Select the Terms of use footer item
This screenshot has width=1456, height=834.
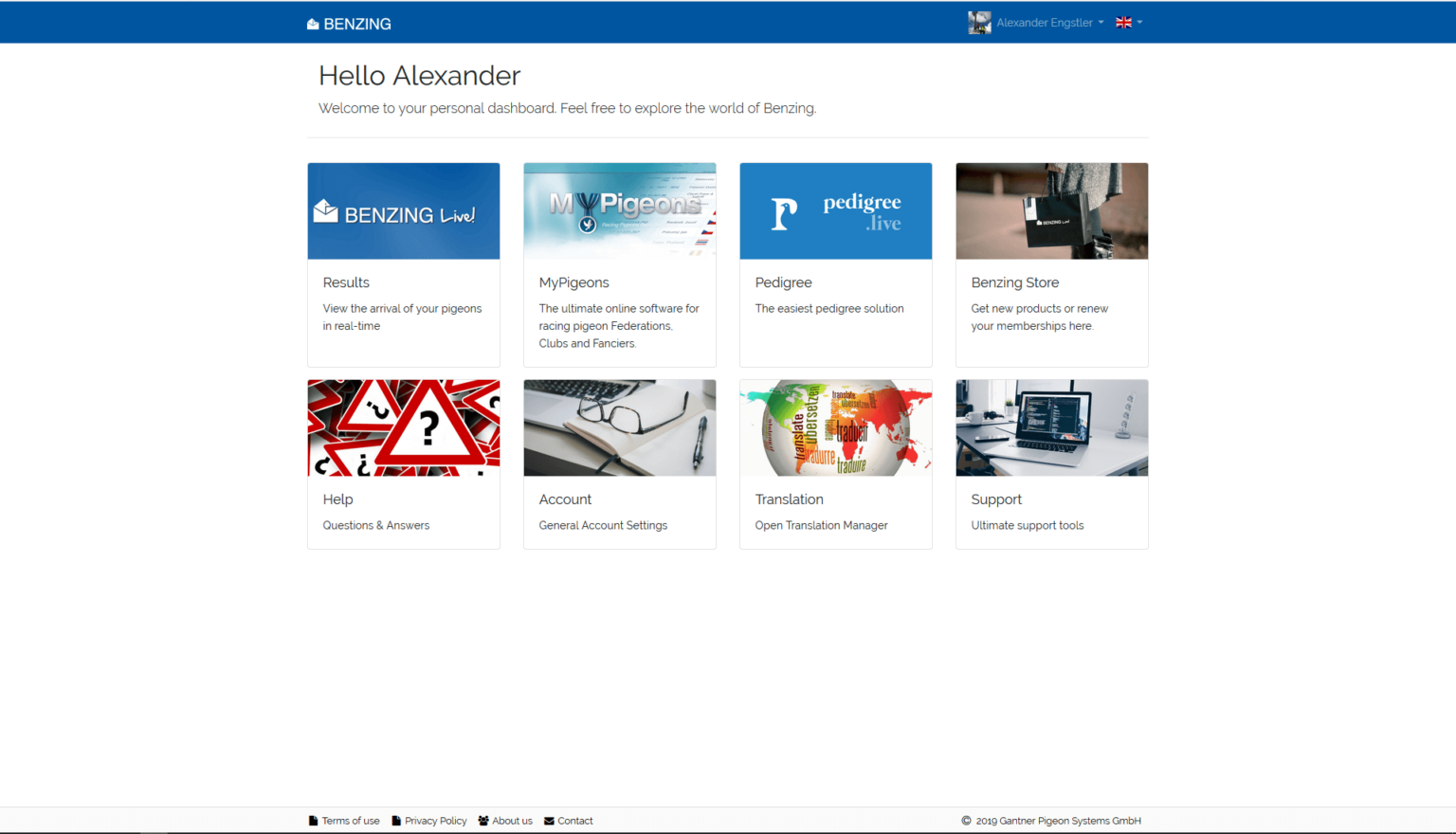(350, 821)
